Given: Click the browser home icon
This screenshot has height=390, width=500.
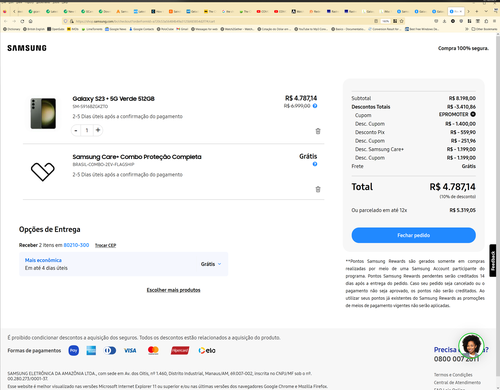Looking at the screenshot, I should click(x=30, y=21).
